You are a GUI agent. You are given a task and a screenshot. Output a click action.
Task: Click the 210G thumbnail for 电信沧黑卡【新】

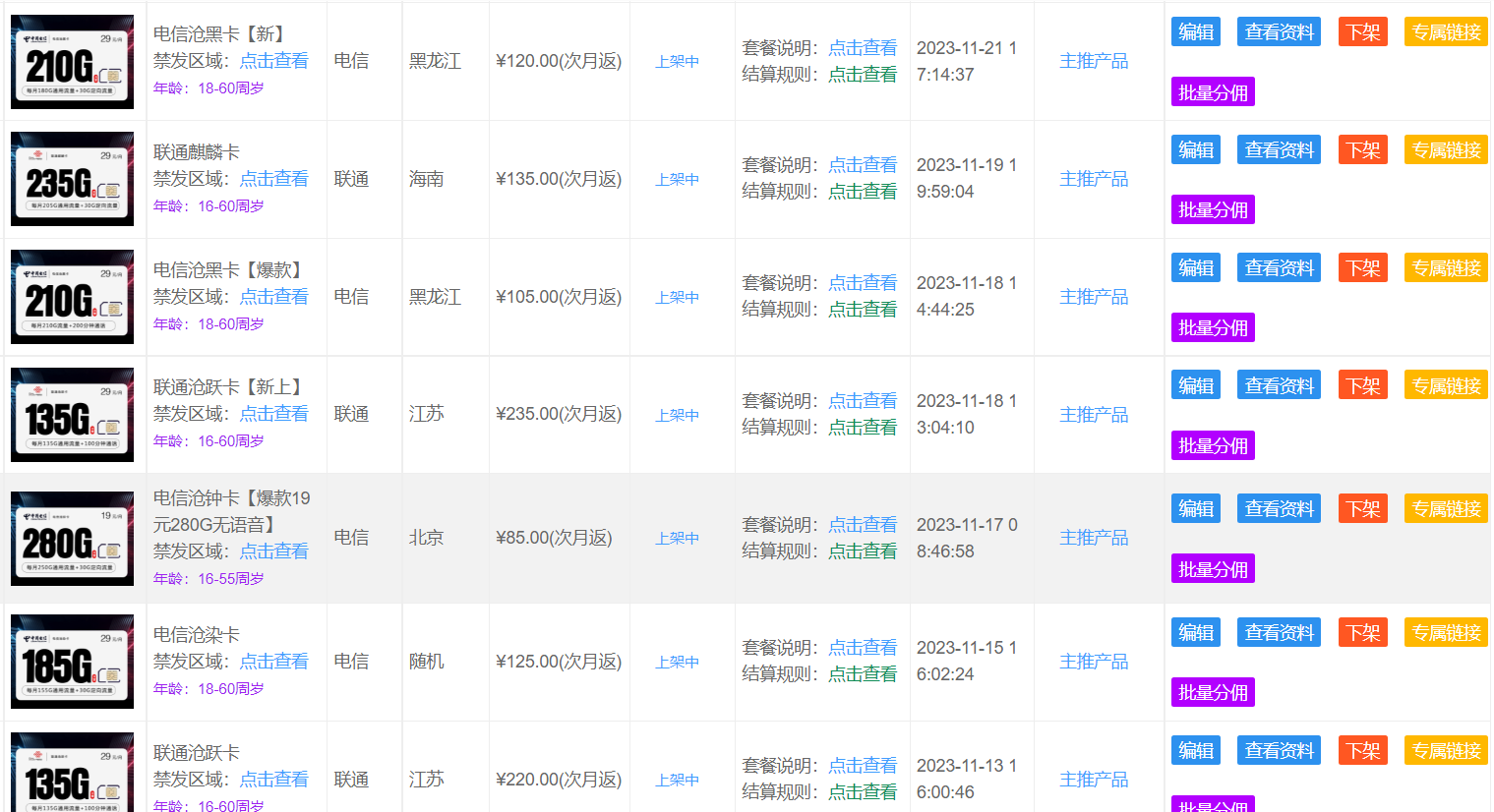tap(72, 62)
